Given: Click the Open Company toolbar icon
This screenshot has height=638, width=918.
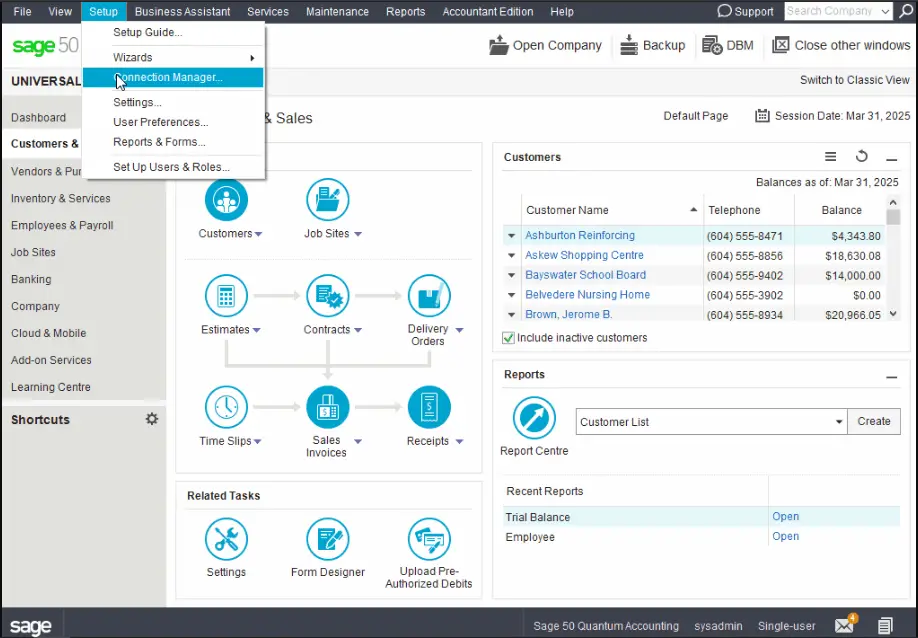Looking at the screenshot, I should 498,45.
